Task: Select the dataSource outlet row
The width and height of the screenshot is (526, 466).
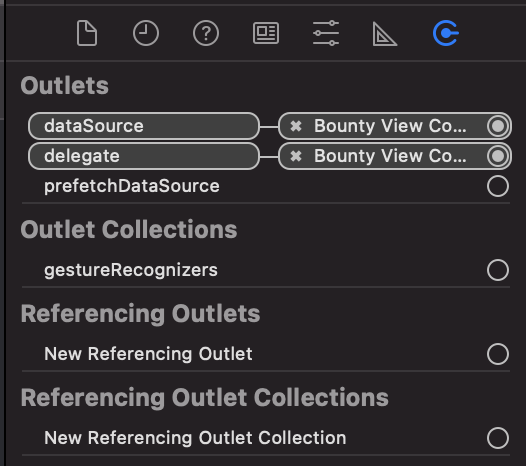Action: [144, 126]
